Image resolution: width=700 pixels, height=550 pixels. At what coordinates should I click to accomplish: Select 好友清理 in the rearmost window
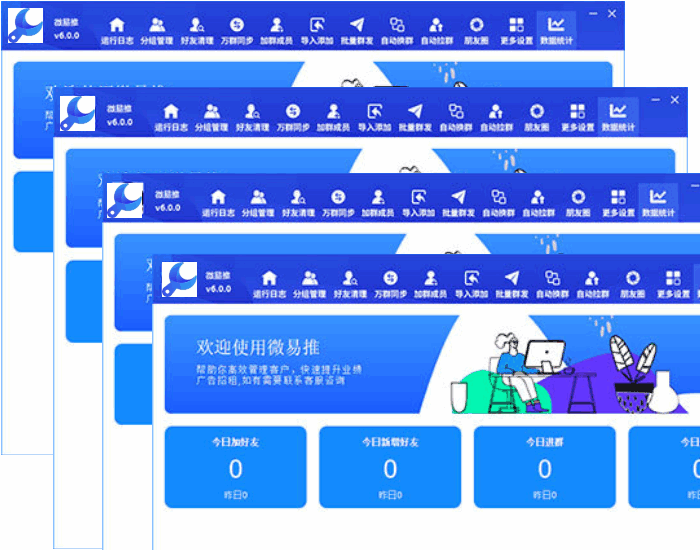click(x=197, y=31)
